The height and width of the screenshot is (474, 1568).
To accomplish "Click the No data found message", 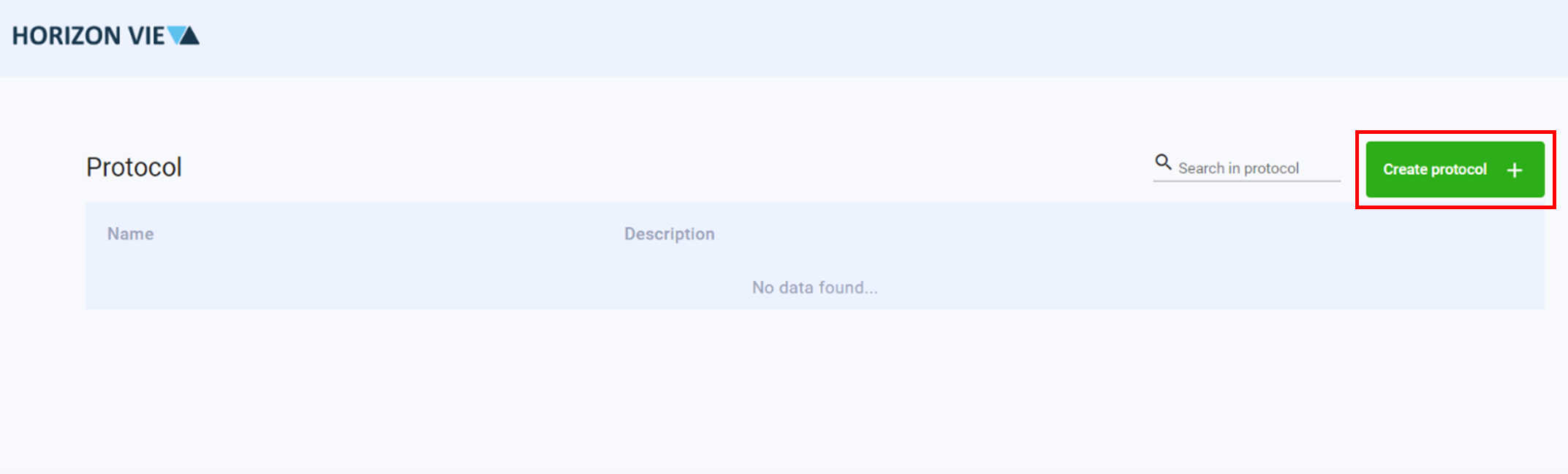I will point(814,287).
